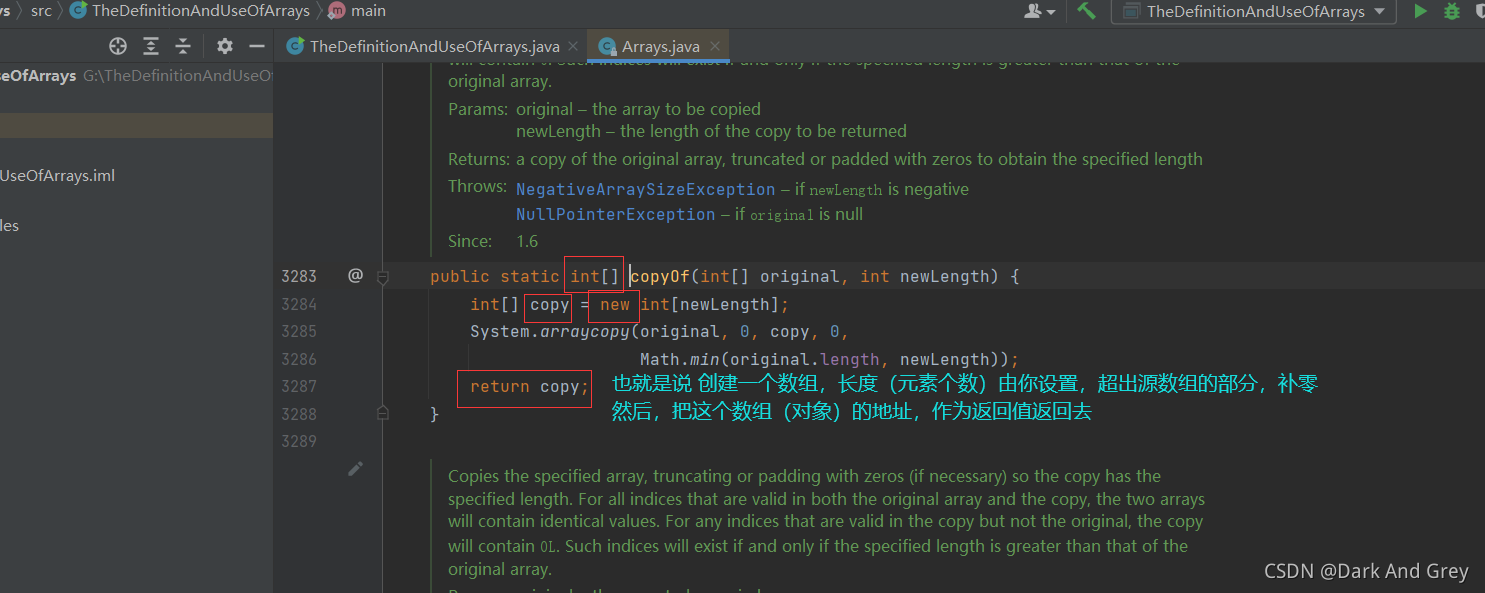Start debugging with the bug icon
1485x593 pixels.
pyautogui.click(x=1452, y=12)
